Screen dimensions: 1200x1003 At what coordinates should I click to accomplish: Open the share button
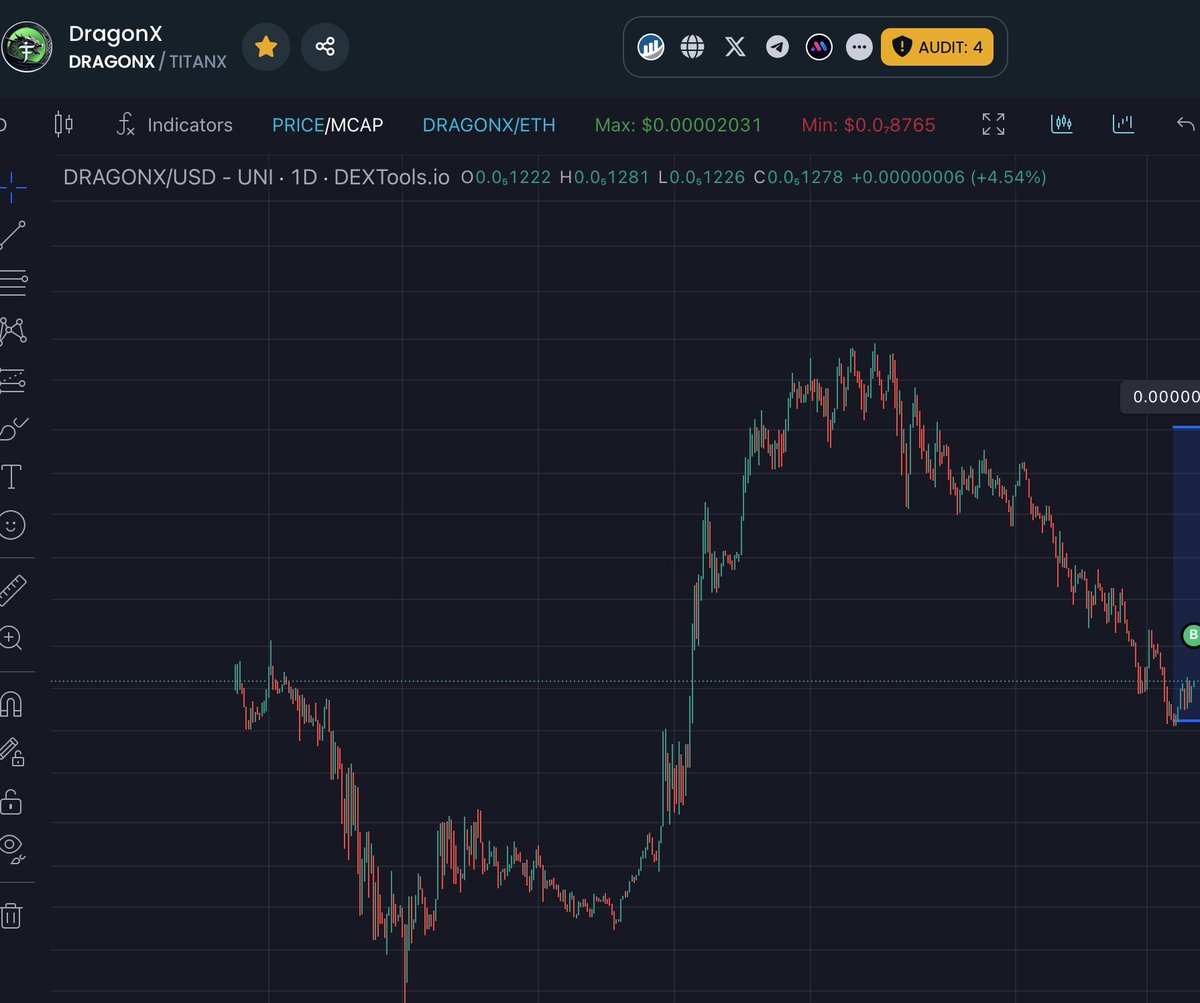[325, 47]
